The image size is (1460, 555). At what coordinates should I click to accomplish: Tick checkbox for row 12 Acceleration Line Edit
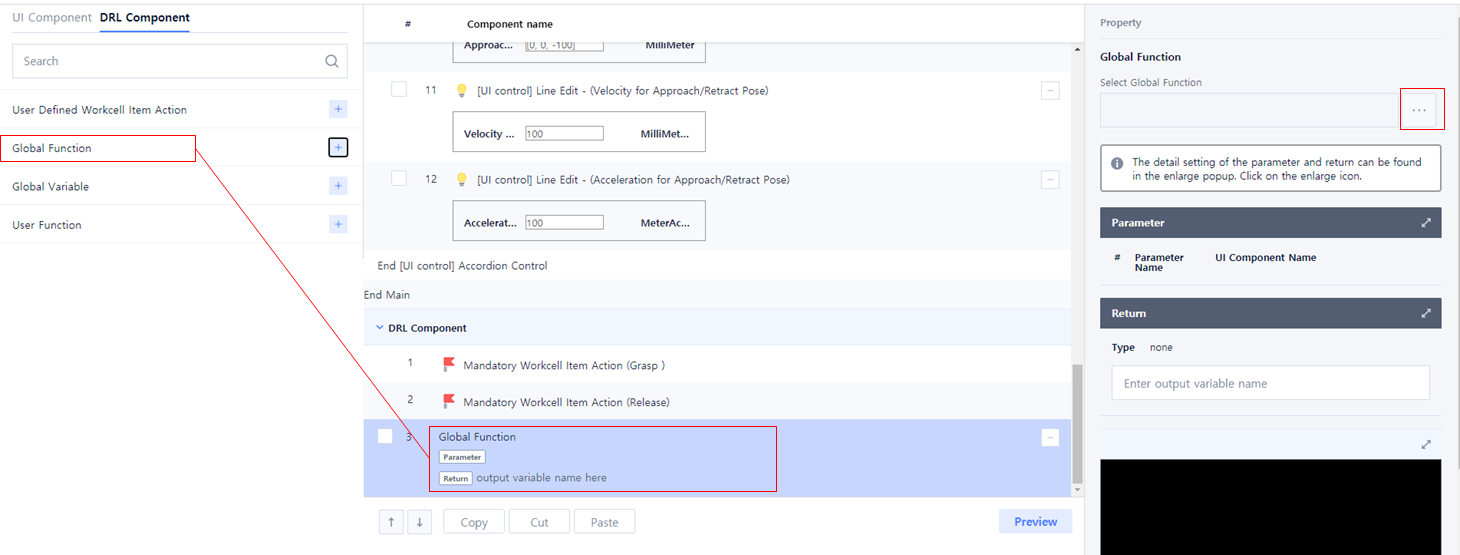[x=399, y=179]
